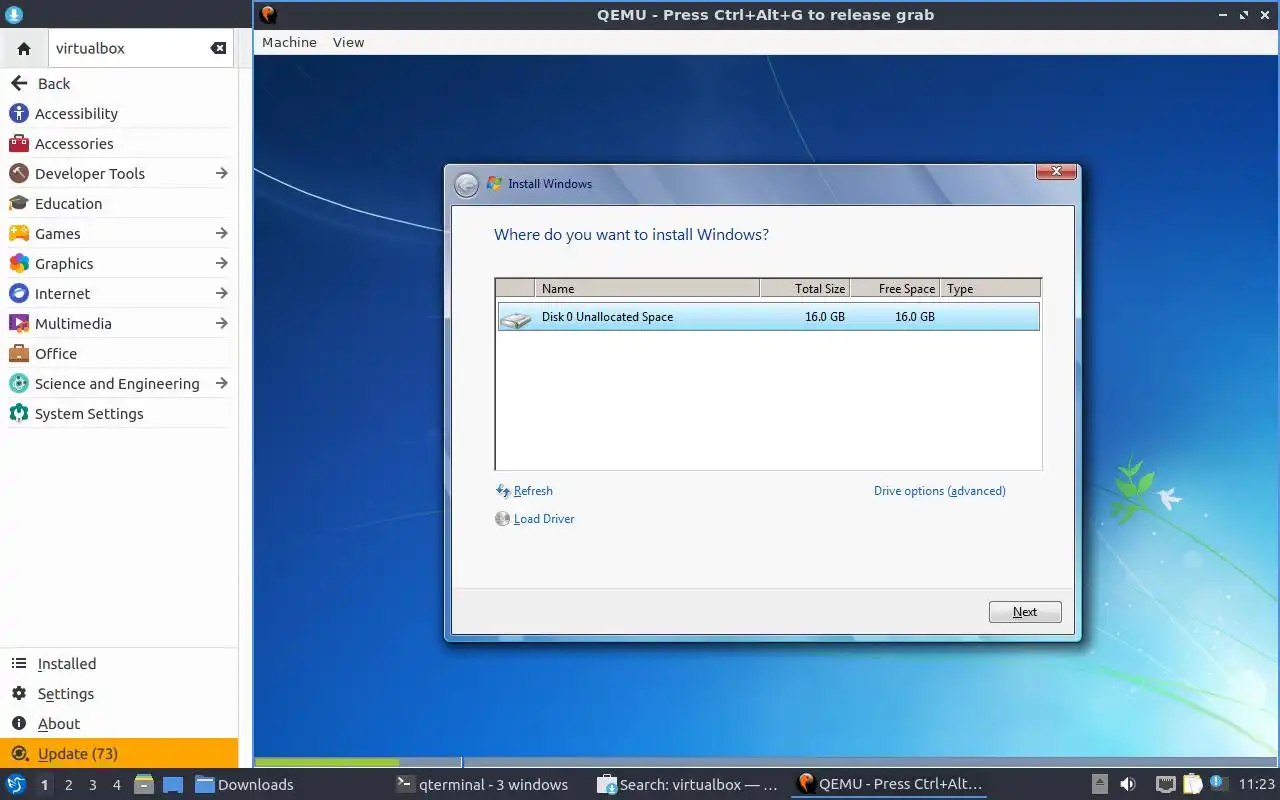This screenshot has width=1280, height=800.
Task: Close the Install Windows dialog
Action: (1056, 172)
